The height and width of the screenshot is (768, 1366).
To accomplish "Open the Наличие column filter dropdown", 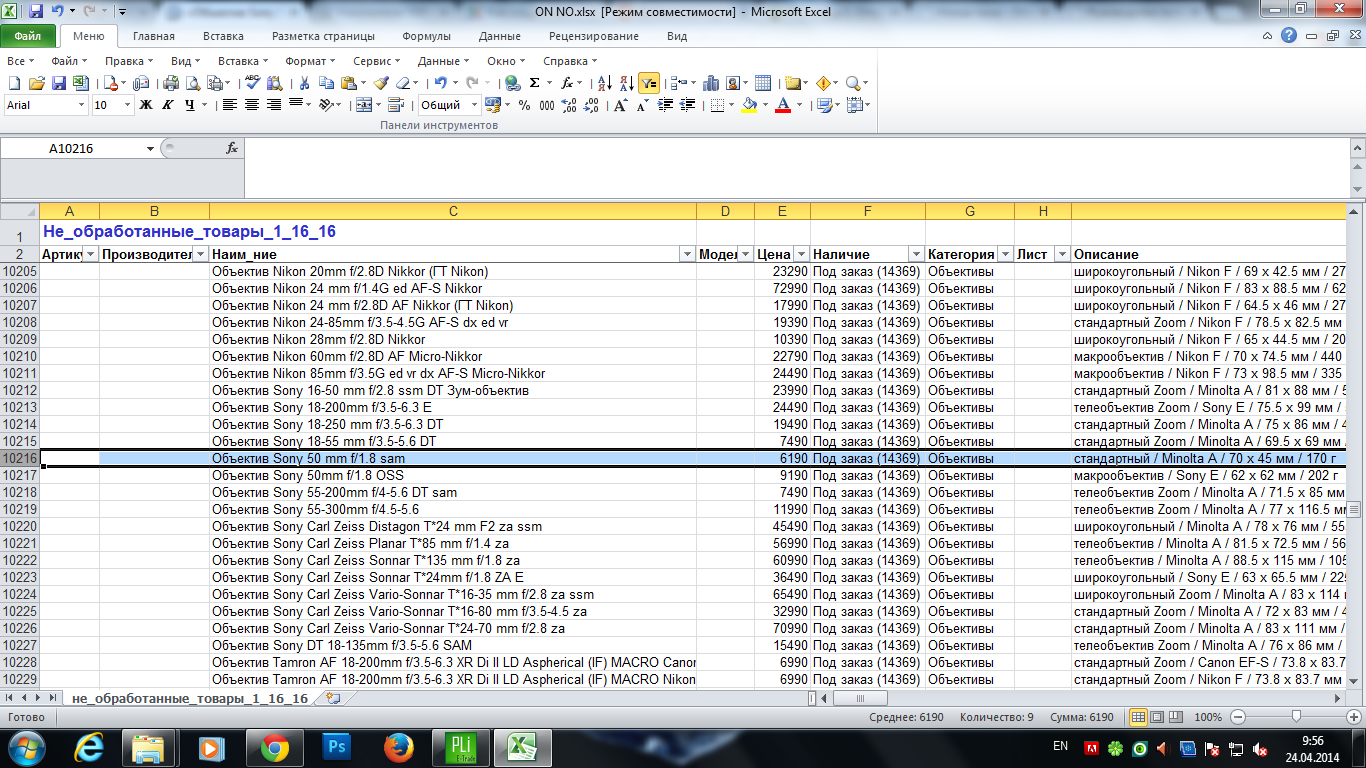I will (x=916, y=255).
